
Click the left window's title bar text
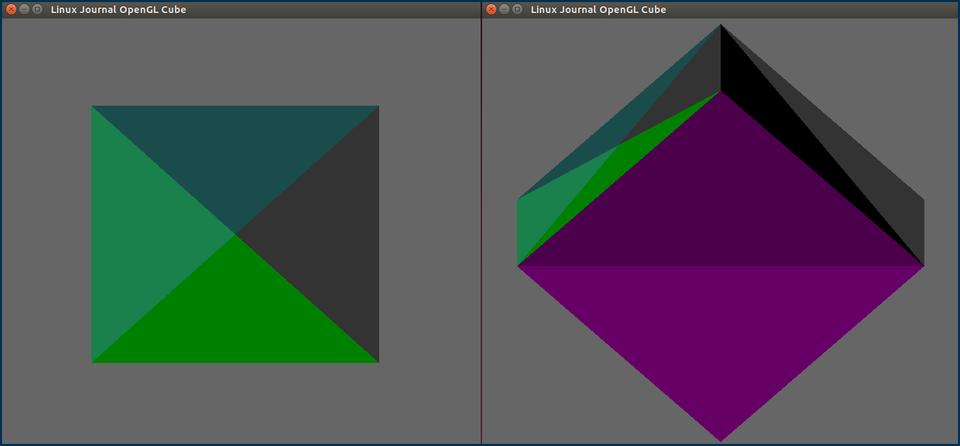coord(118,9)
